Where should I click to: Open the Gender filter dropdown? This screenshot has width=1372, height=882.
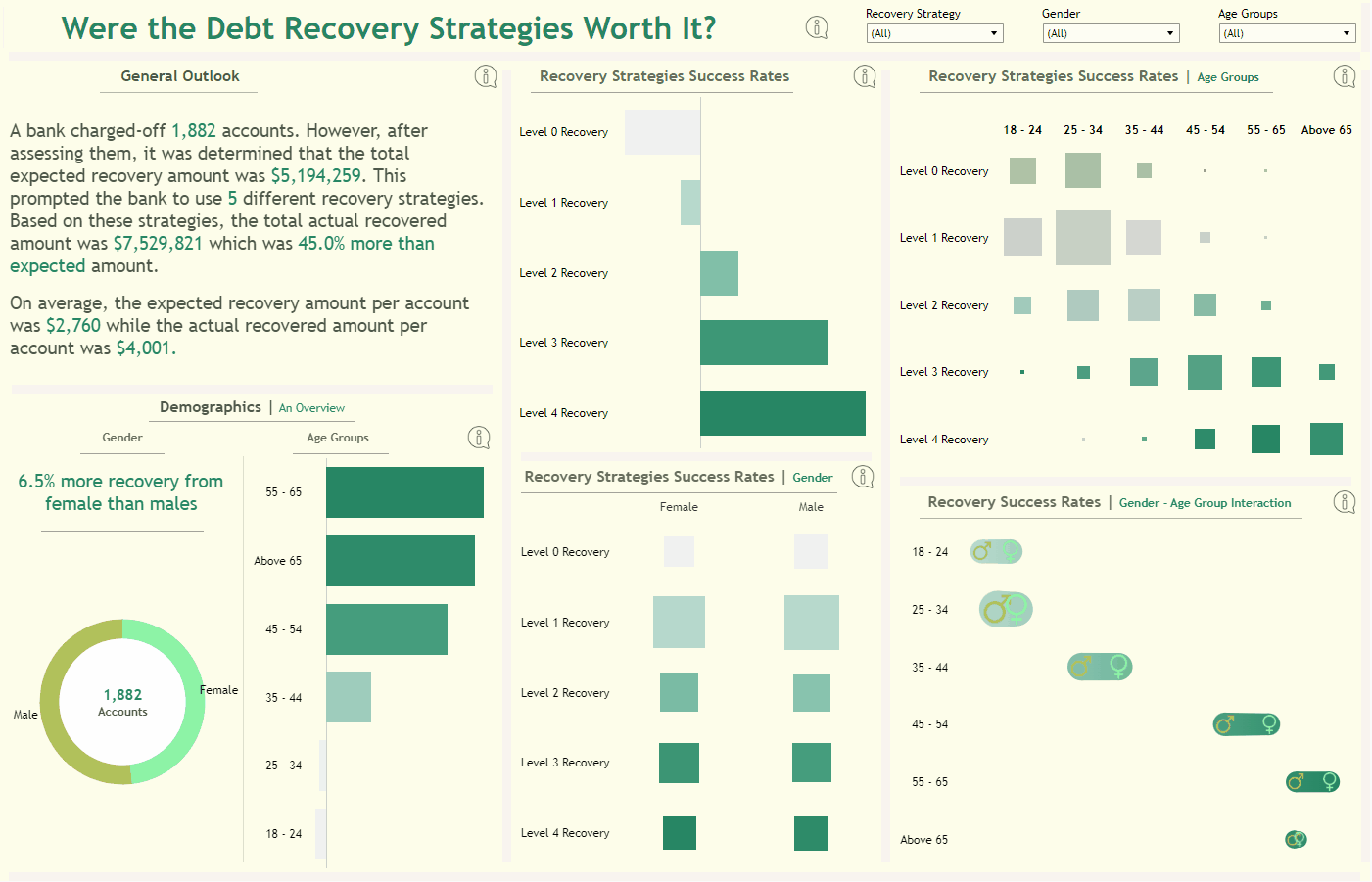(x=1168, y=32)
